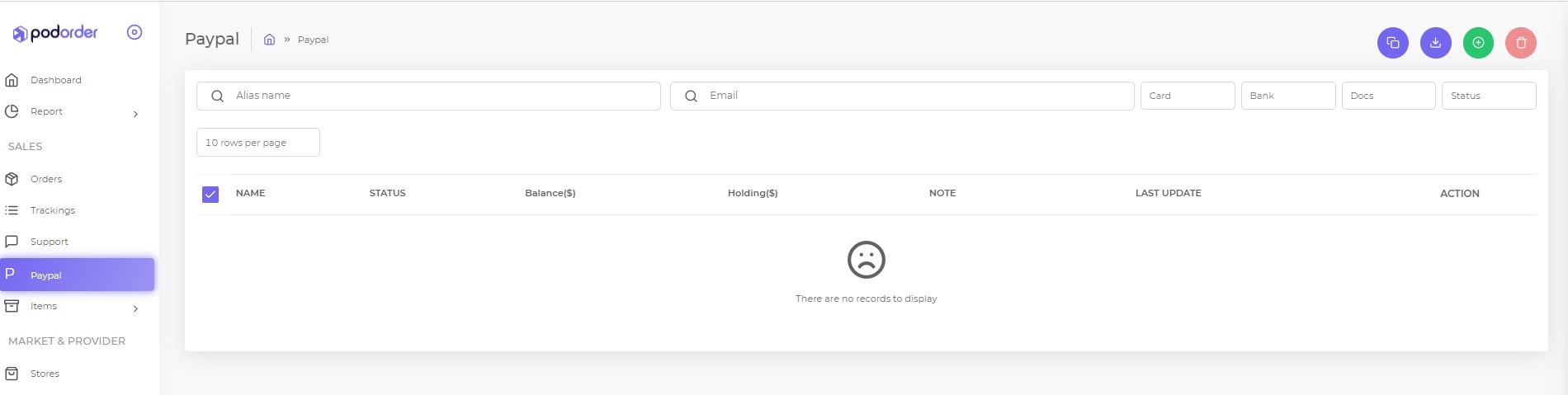The width and height of the screenshot is (1568, 395).
Task: Click the MARKET & PROVIDER section label
Action: [67, 341]
